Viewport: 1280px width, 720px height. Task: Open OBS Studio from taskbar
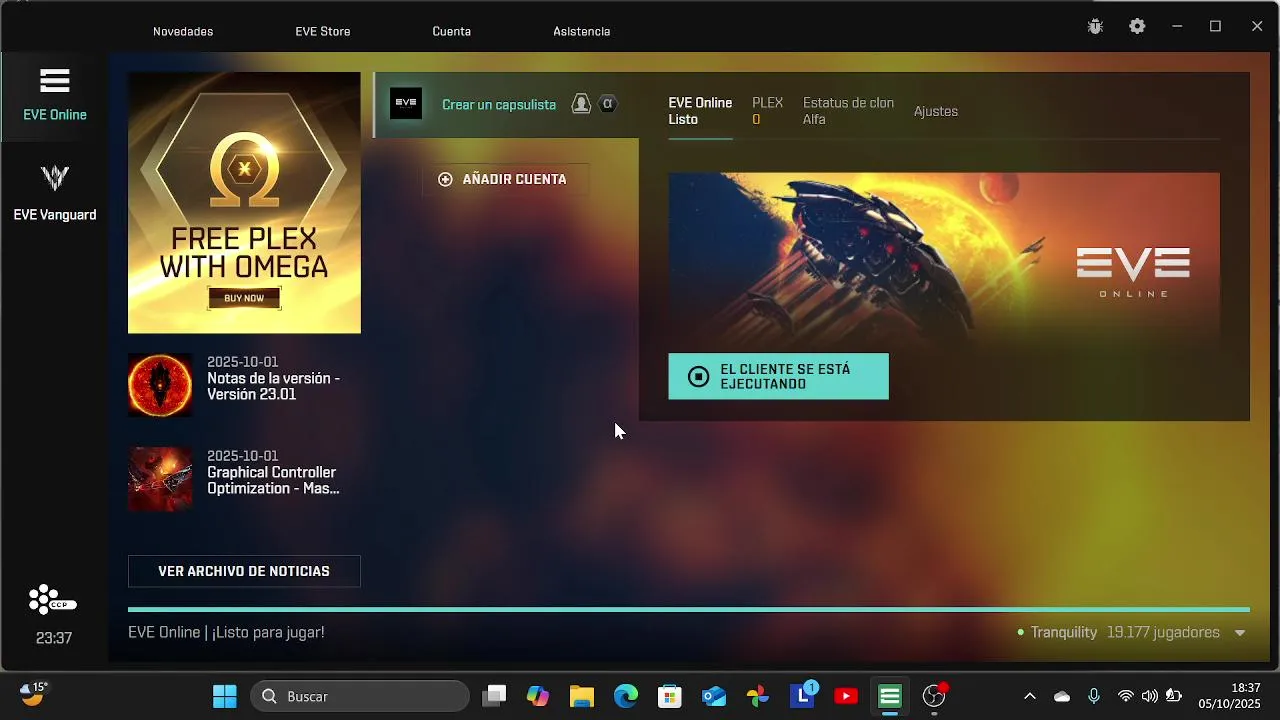click(934, 696)
